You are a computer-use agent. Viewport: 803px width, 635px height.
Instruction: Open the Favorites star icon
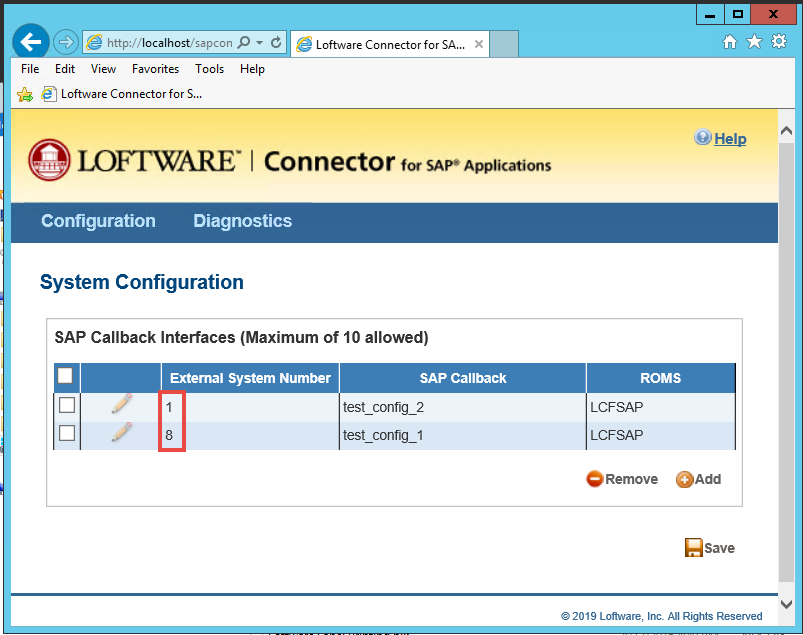click(x=754, y=41)
